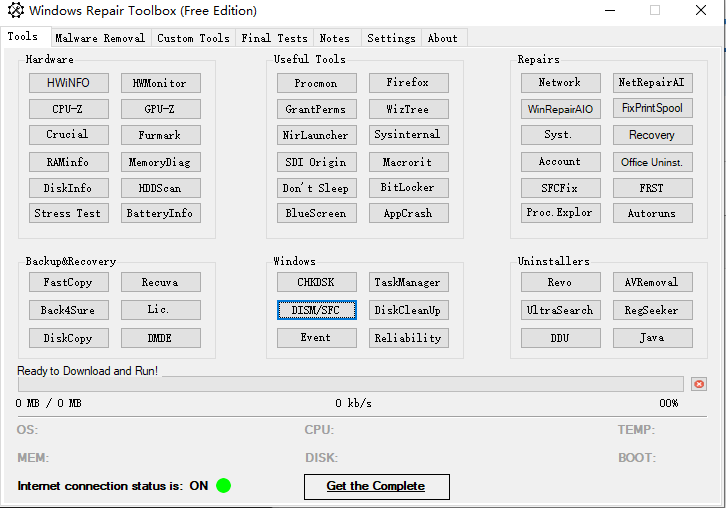Run FRST
The width and height of the screenshot is (726, 508).
(x=653, y=188)
